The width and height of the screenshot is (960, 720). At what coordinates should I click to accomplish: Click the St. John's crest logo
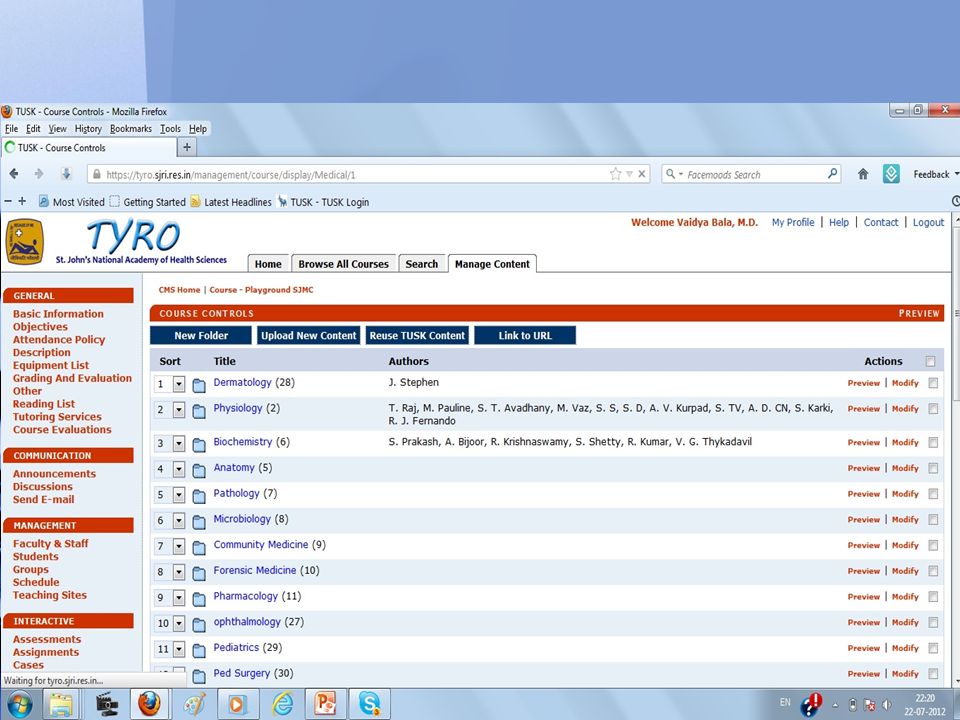[x=24, y=242]
